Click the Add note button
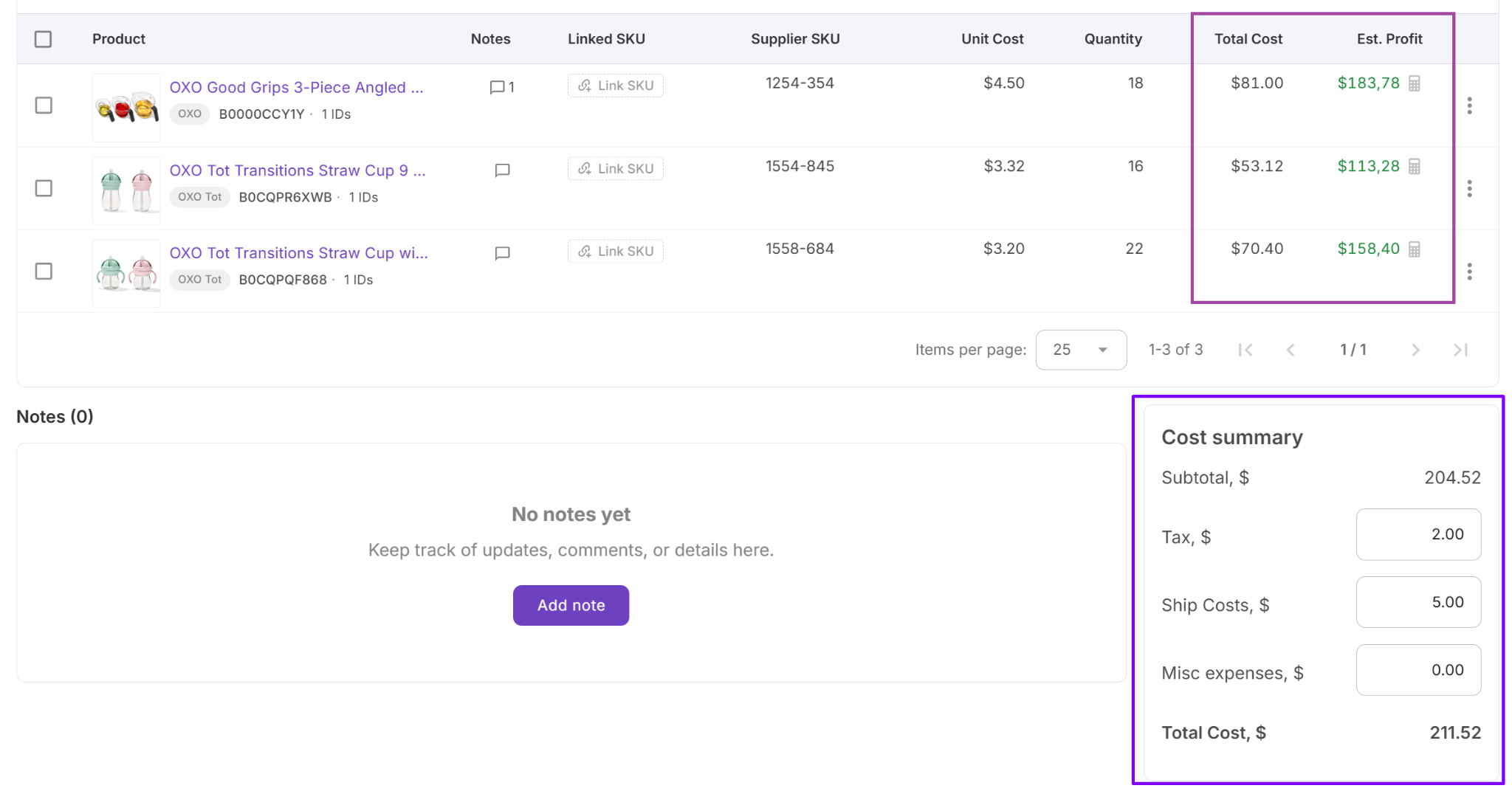This screenshot has width=1512, height=791. tap(571, 605)
